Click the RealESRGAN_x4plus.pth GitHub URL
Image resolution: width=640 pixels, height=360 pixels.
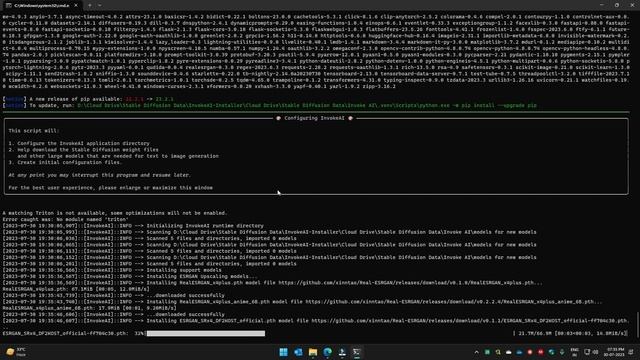410,282
